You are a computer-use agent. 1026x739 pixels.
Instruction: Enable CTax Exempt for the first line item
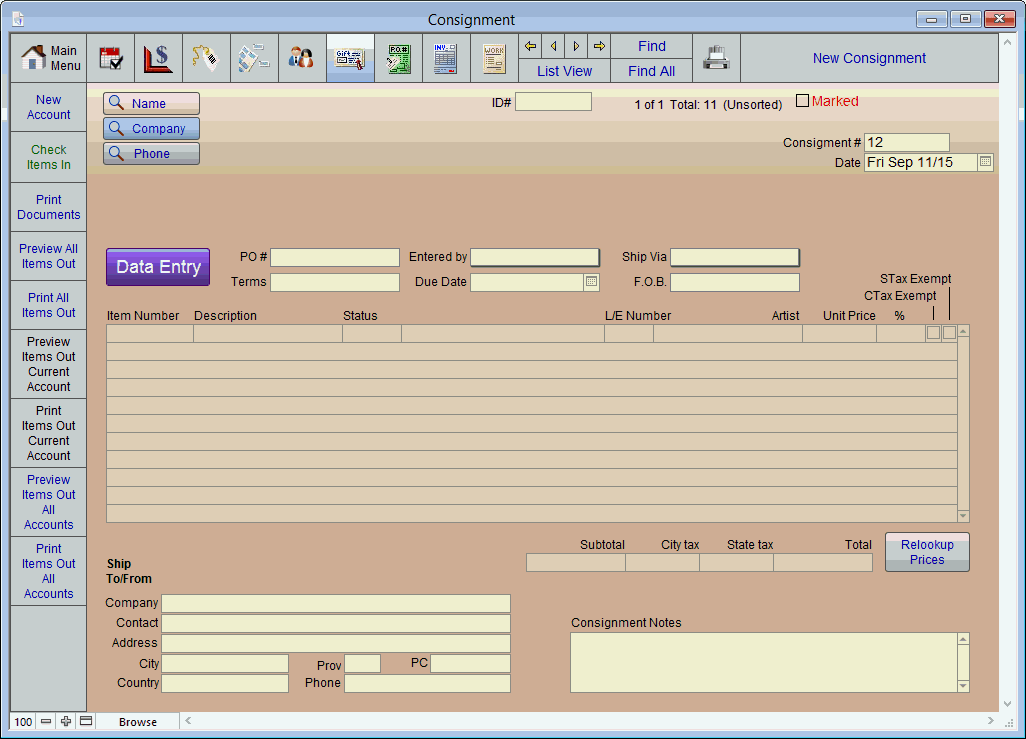click(x=933, y=332)
